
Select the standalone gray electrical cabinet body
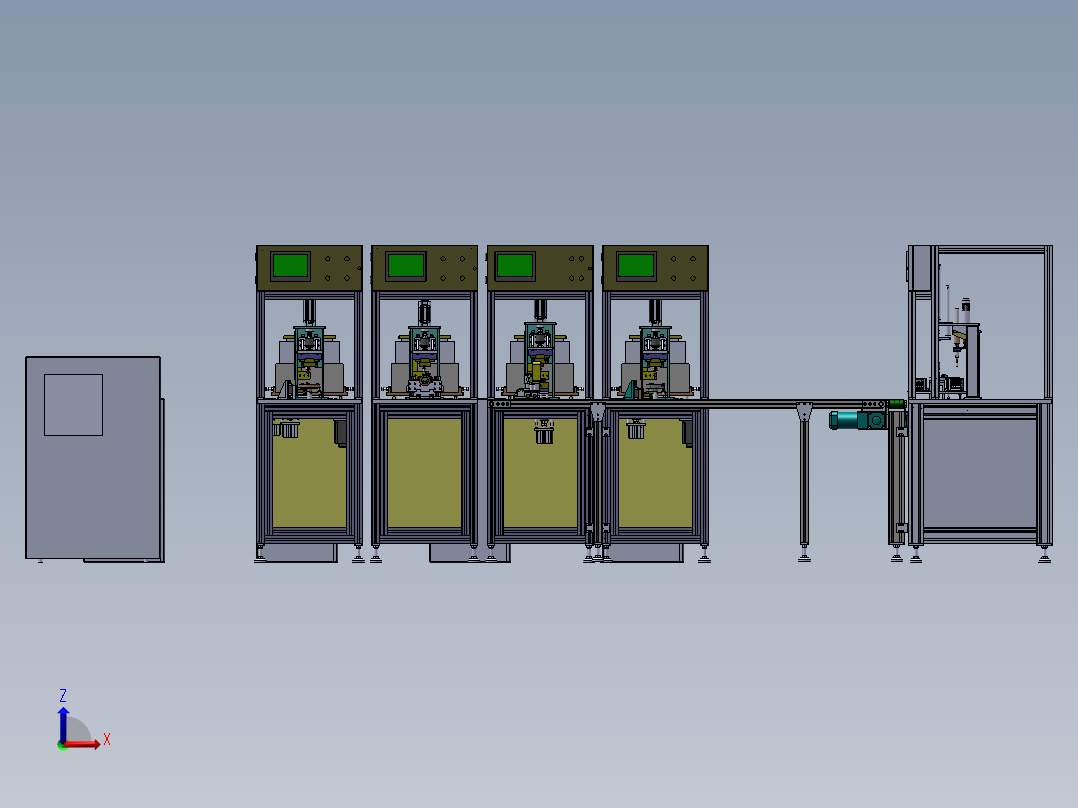pyautogui.click(x=93, y=457)
